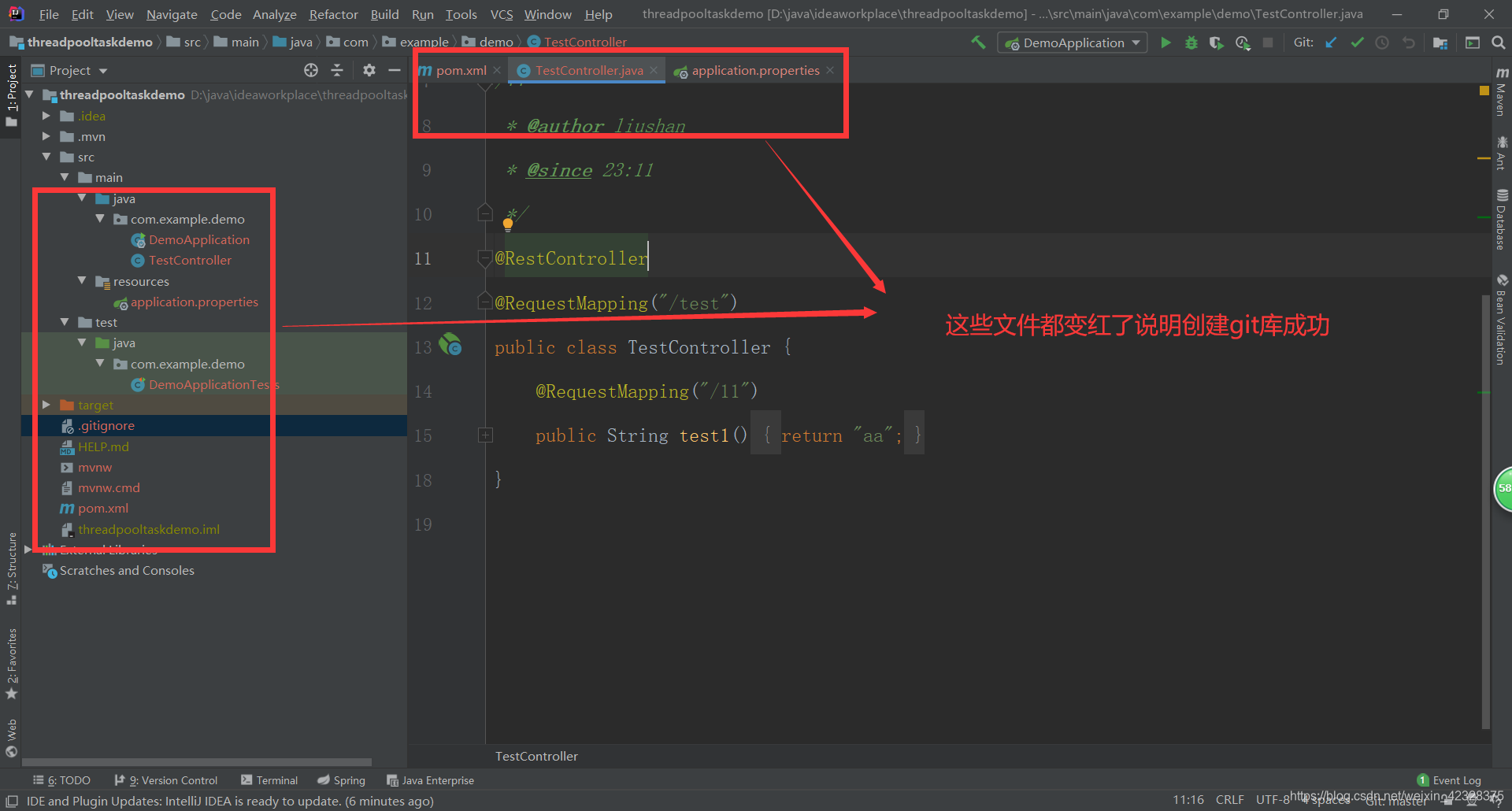Expand the target folder
Image resolution: width=1512 pixels, height=811 pixels.
pyautogui.click(x=46, y=405)
